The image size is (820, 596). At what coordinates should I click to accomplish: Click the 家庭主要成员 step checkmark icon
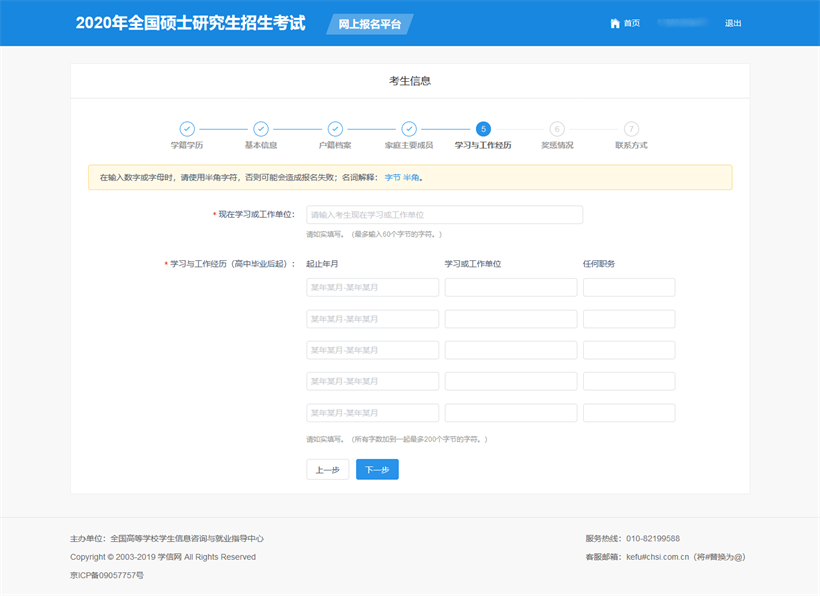(409, 129)
